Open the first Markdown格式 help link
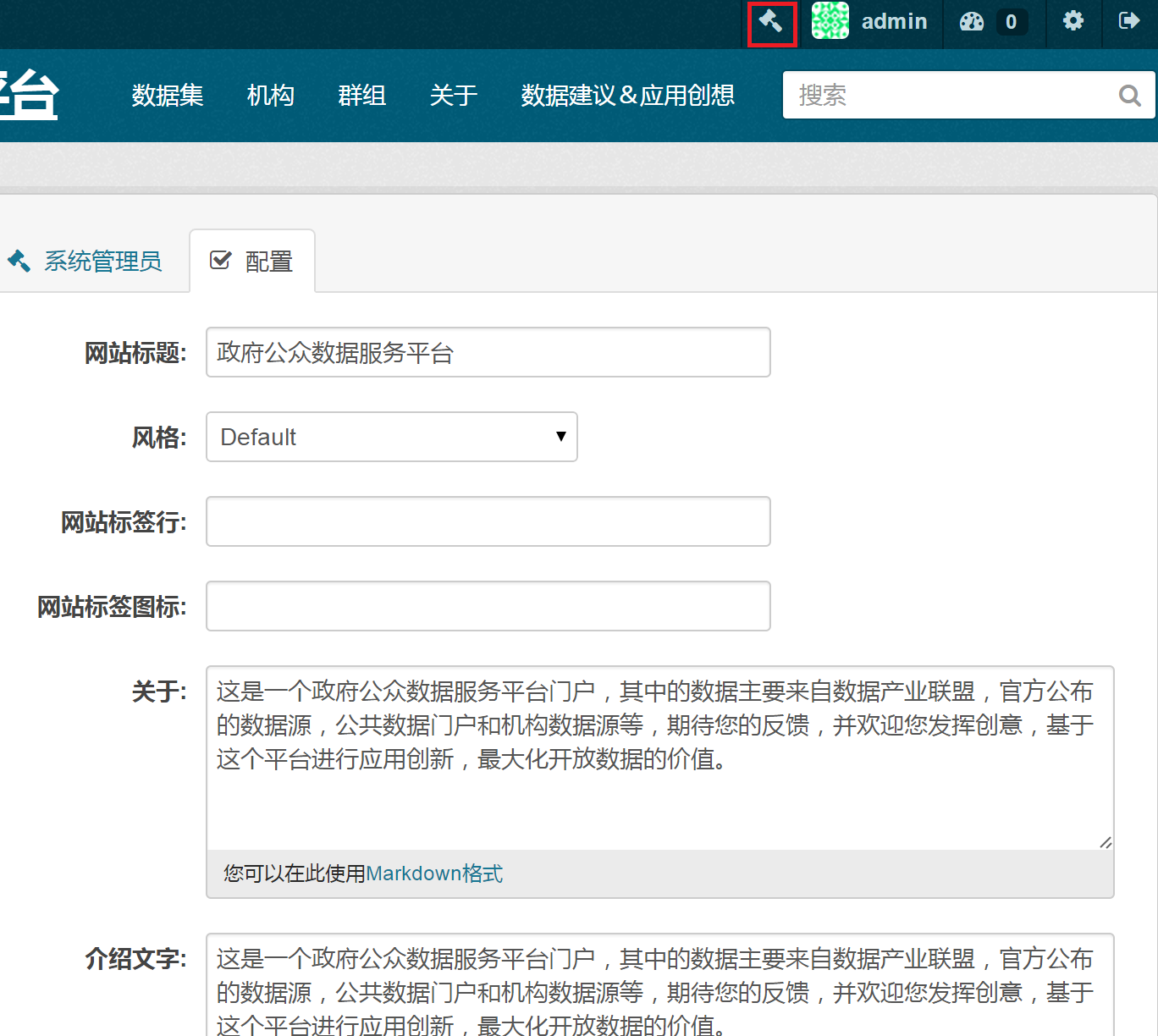 pyautogui.click(x=434, y=873)
